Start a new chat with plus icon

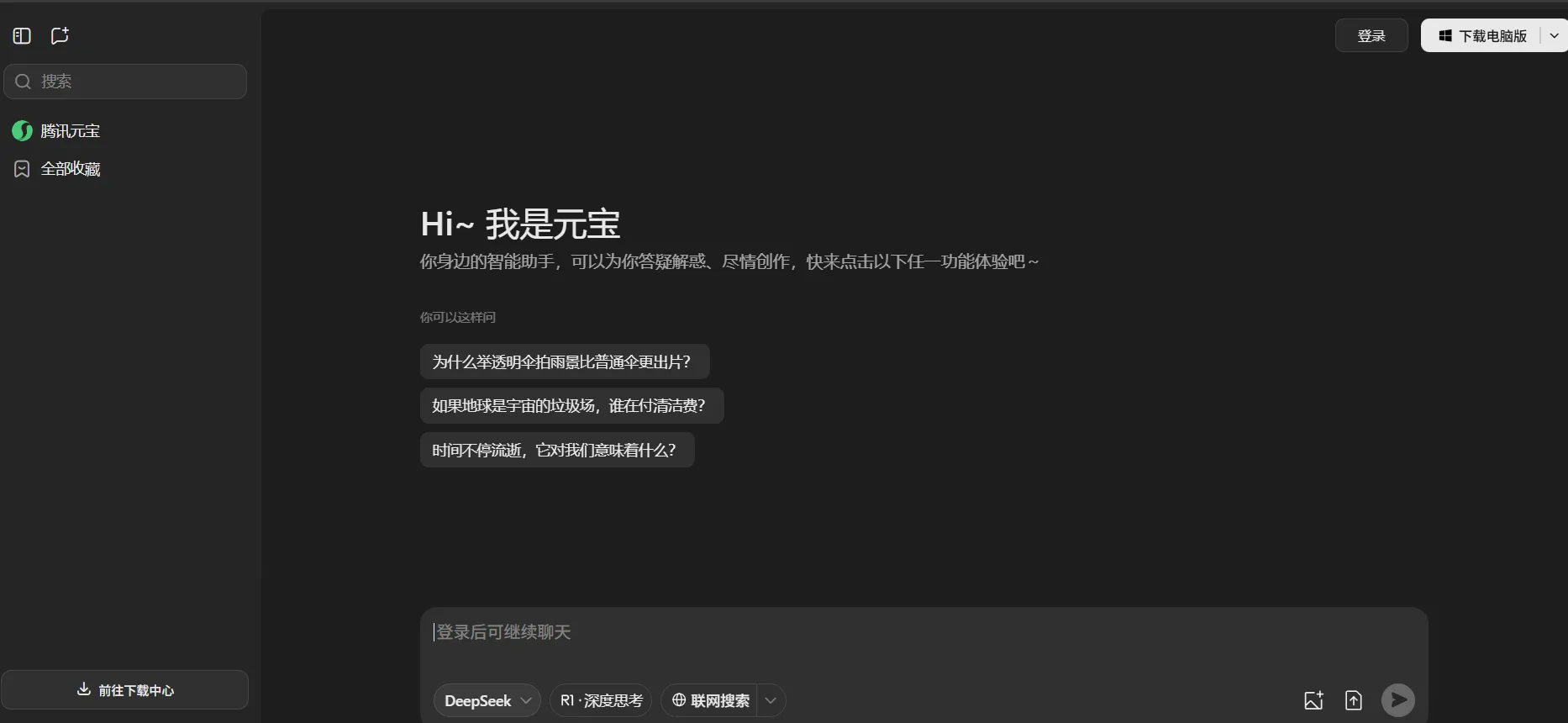(60, 36)
